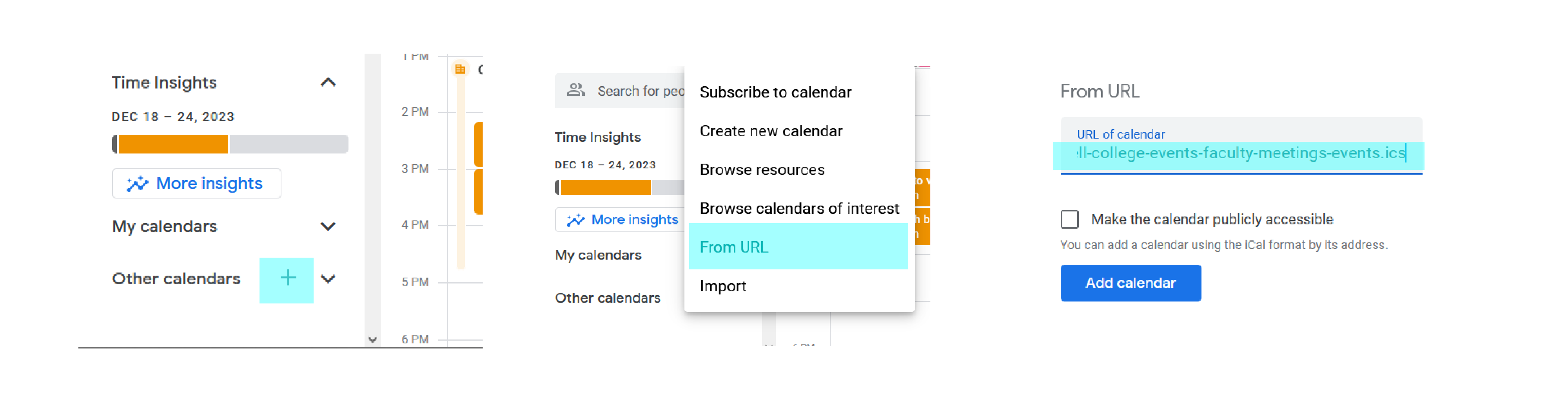
Task: Open More insights in left panel
Action: [208, 184]
